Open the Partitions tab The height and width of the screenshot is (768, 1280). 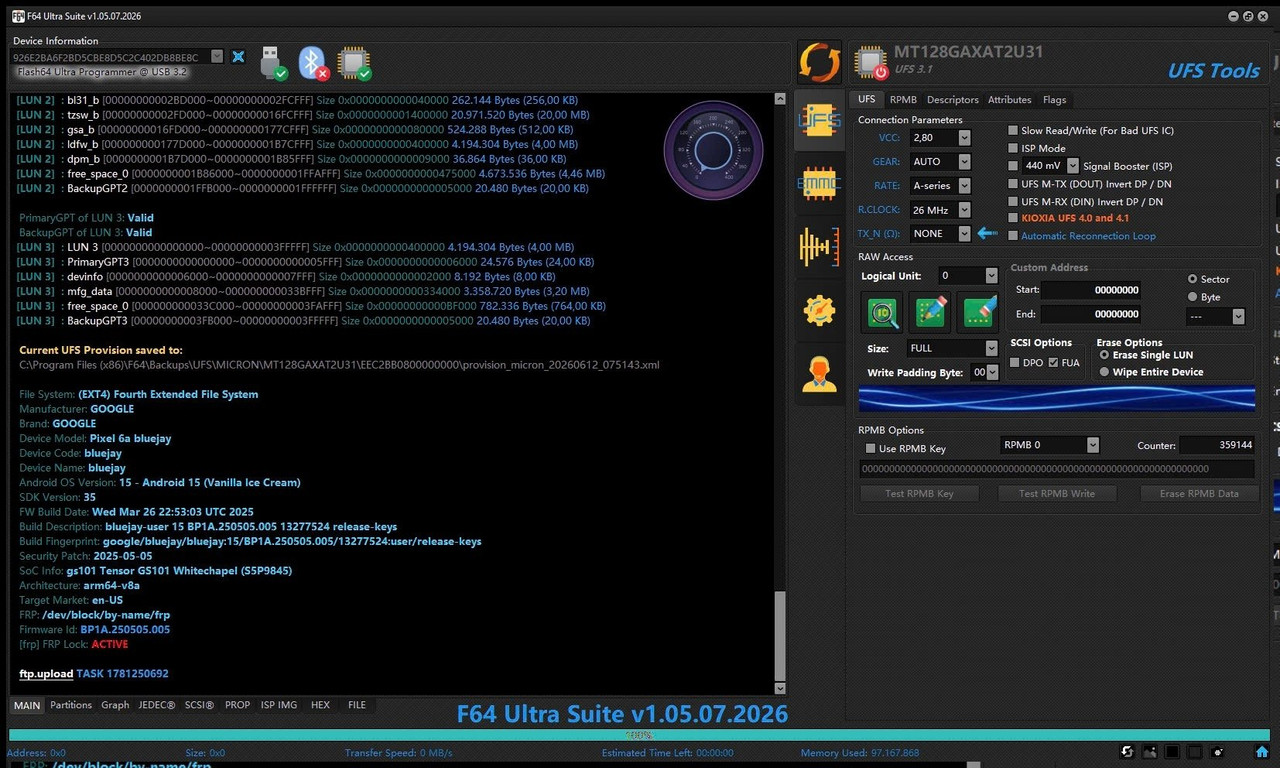pos(71,705)
